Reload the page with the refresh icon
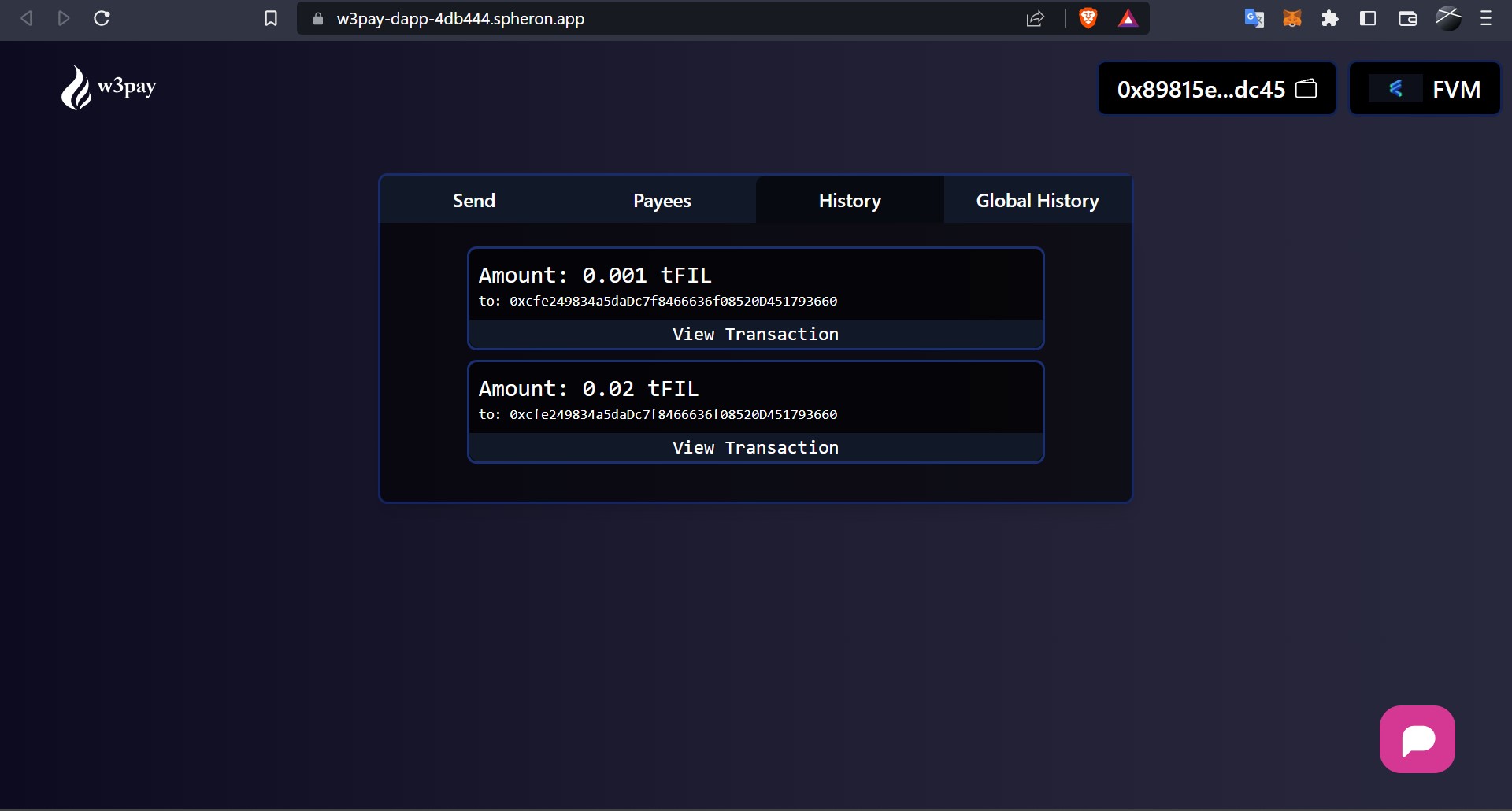Viewport: 1512px width, 811px height. [x=102, y=18]
